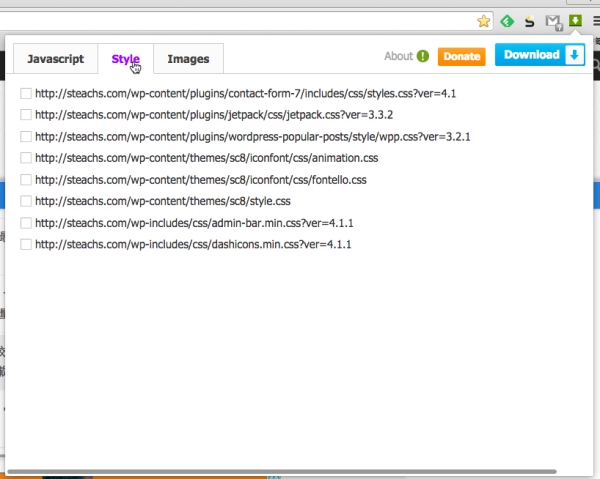Click the green exclamation About icon
This screenshot has height=479, width=600.
422,56
